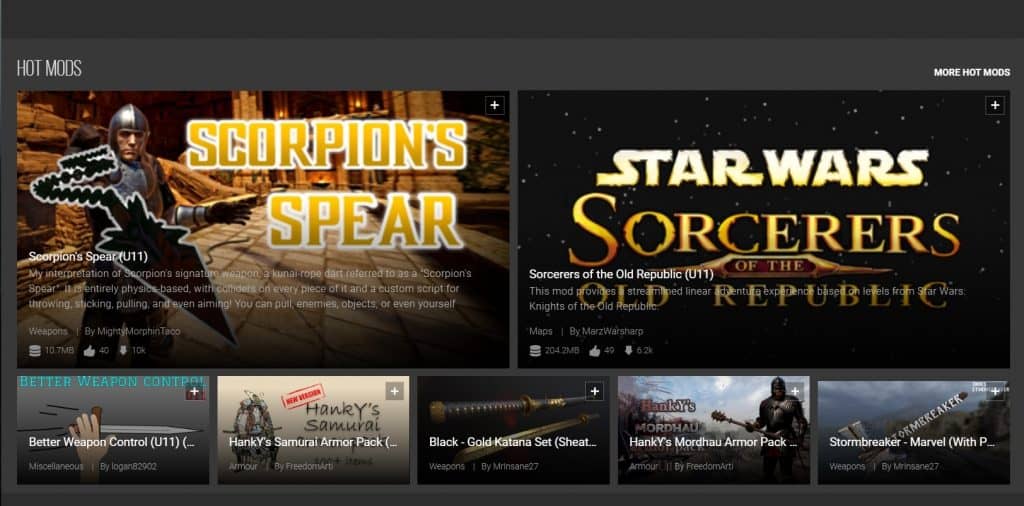Viewport: 1024px width, 506px height.
Task: Select Armour category on Samurai Armor Pack card
Action: point(243,467)
